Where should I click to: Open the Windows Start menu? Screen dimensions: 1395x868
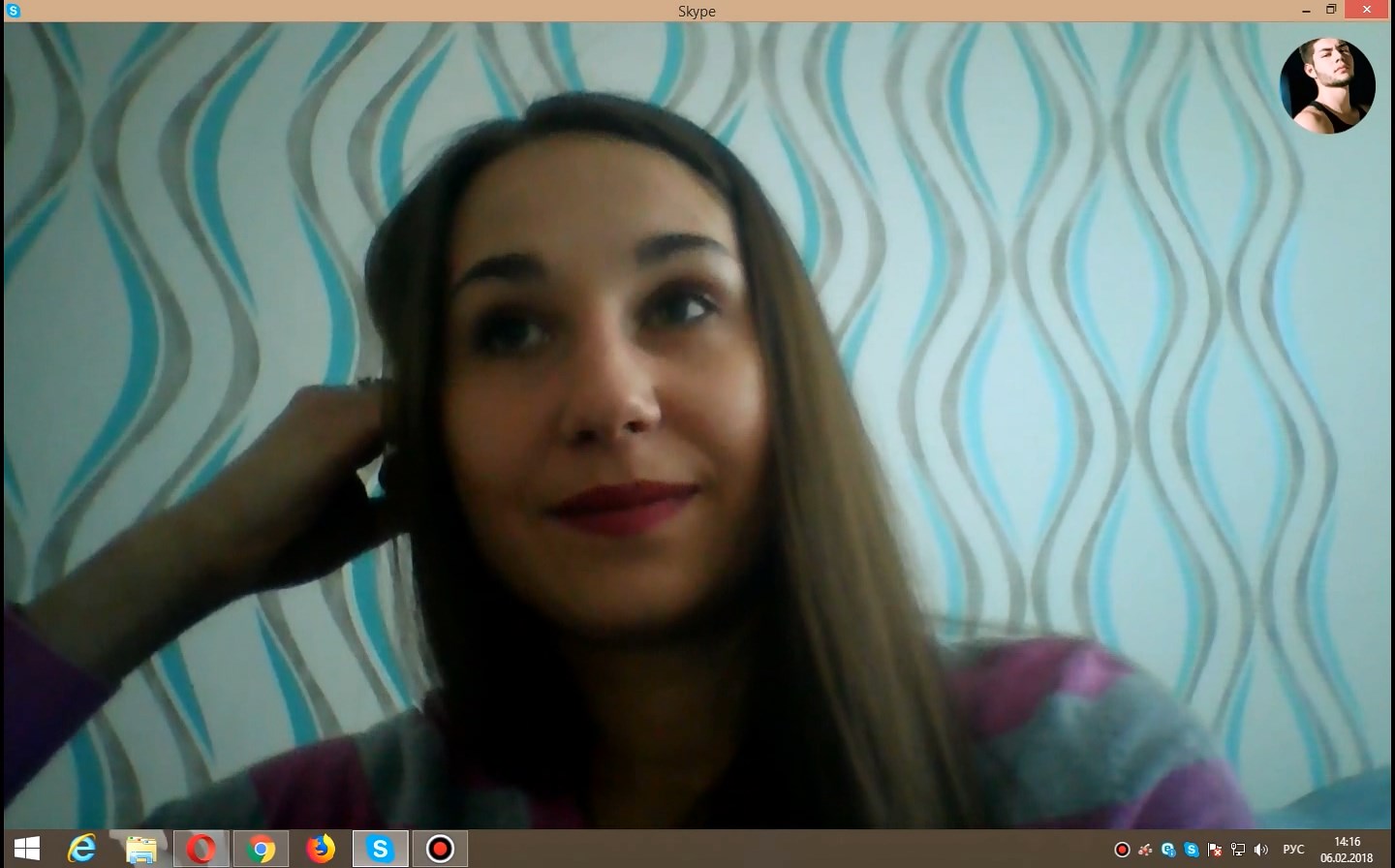pyautogui.click(x=26, y=850)
